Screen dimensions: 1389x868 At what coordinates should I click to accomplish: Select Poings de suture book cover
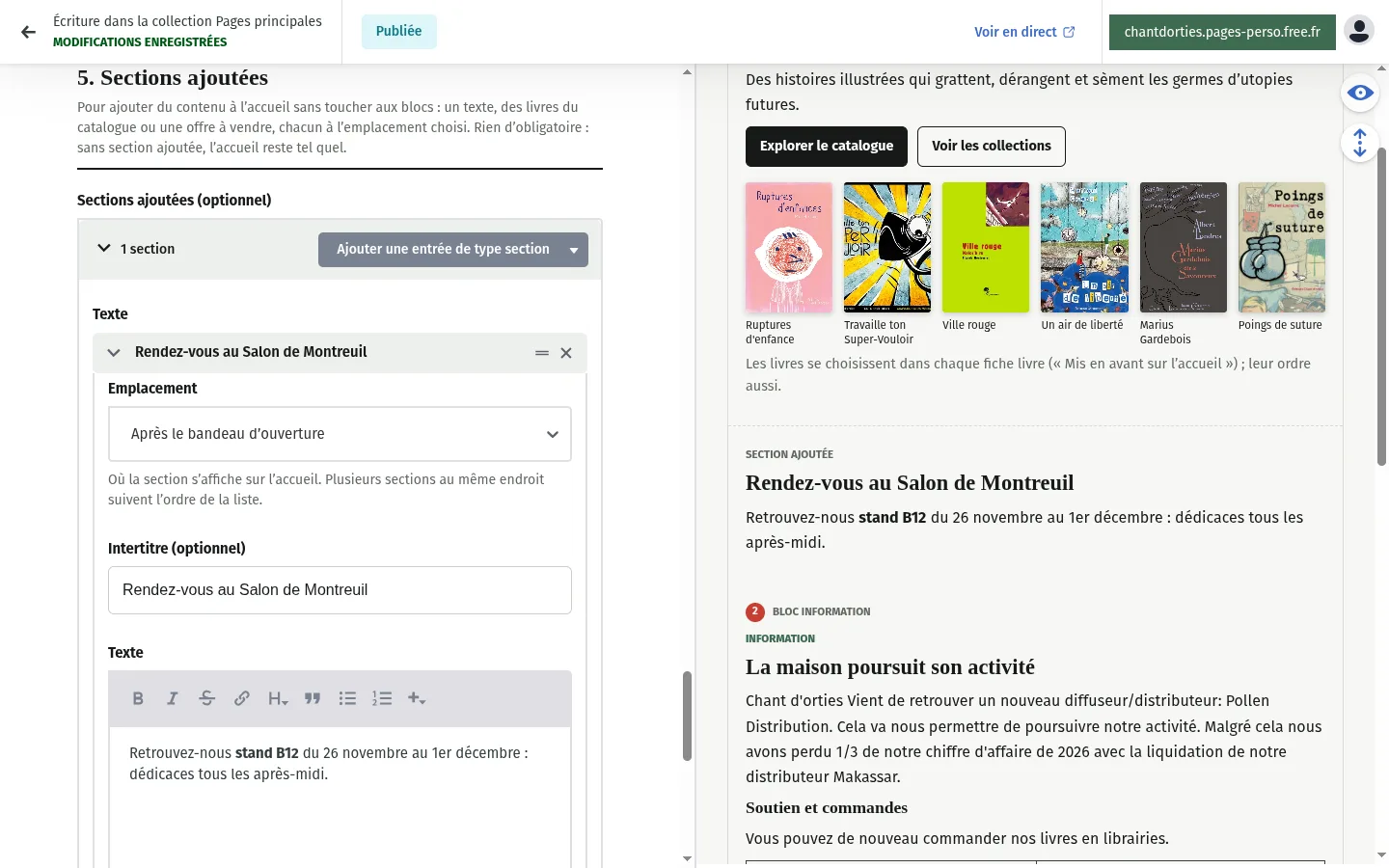click(x=1282, y=248)
